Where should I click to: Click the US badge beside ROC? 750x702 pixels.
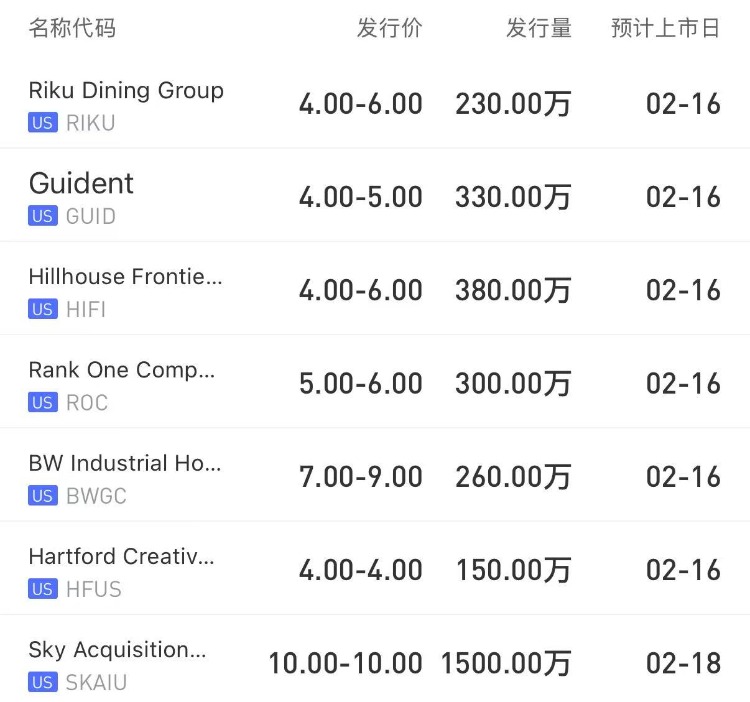(x=43, y=402)
